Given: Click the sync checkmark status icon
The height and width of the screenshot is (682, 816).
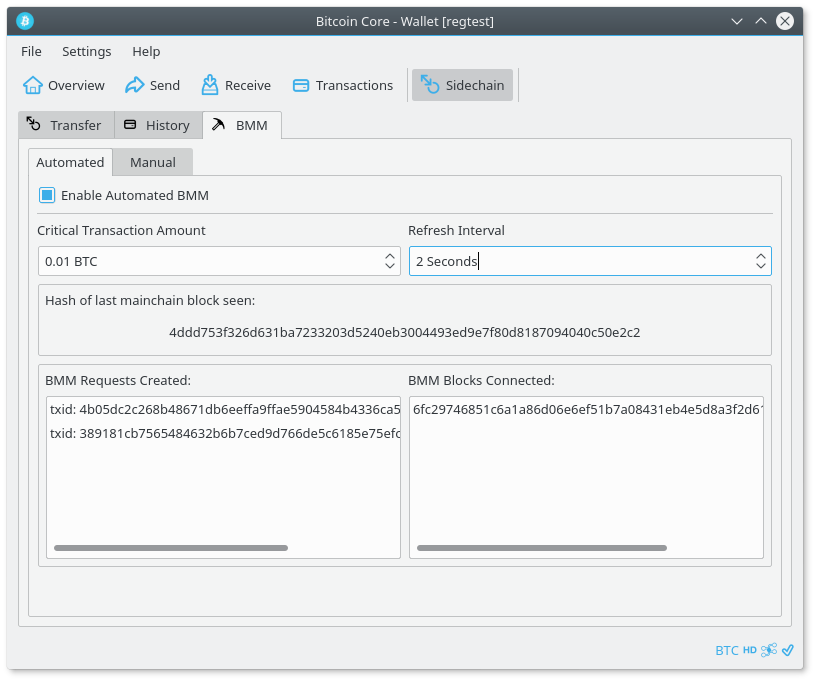Looking at the screenshot, I should tap(787, 650).
